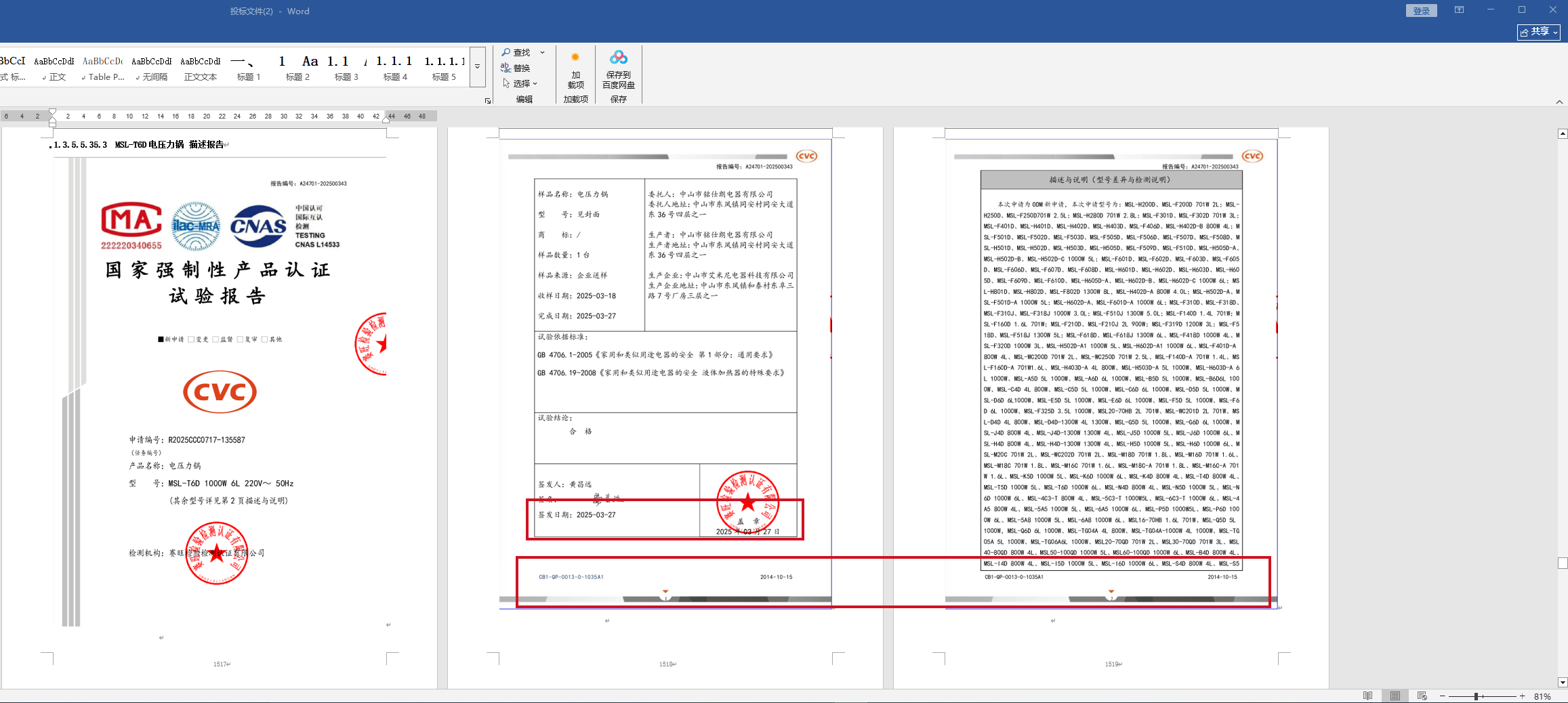
Task: Click the zoom slider handle
Action: (1477, 696)
